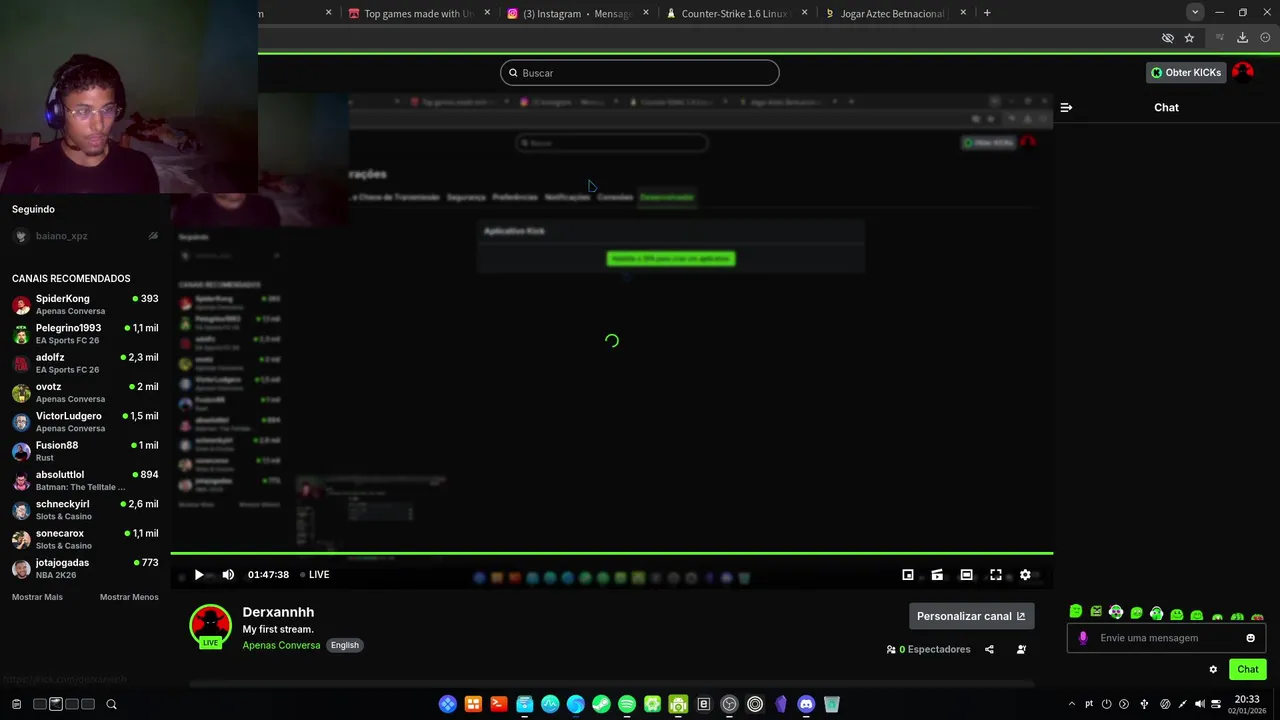Open Spotify from the taskbar
Viewport: 1280px width, 720px height.
[x=627, y=704]
